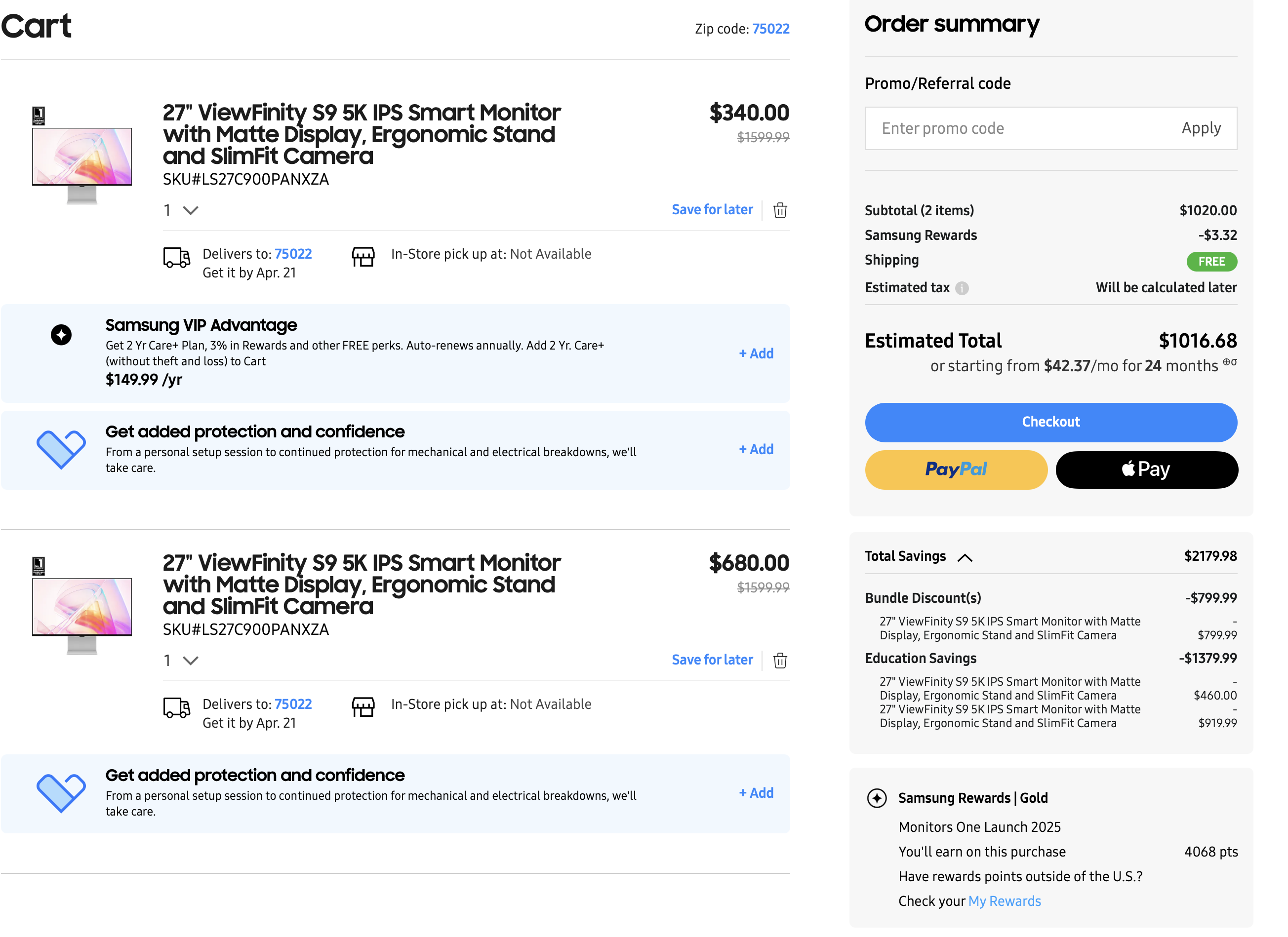Save the first monitor for later
The image size is (1288, 937).
coord(712,210)
